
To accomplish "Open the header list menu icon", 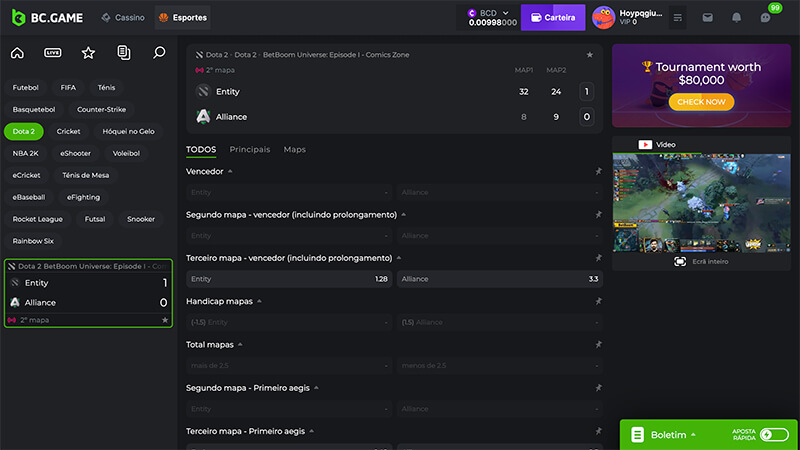I will 678,18.
